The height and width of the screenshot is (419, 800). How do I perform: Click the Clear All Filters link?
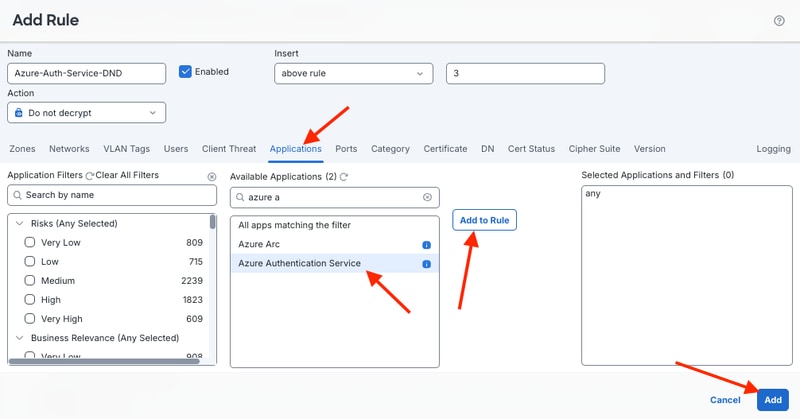tap(127, 175)
